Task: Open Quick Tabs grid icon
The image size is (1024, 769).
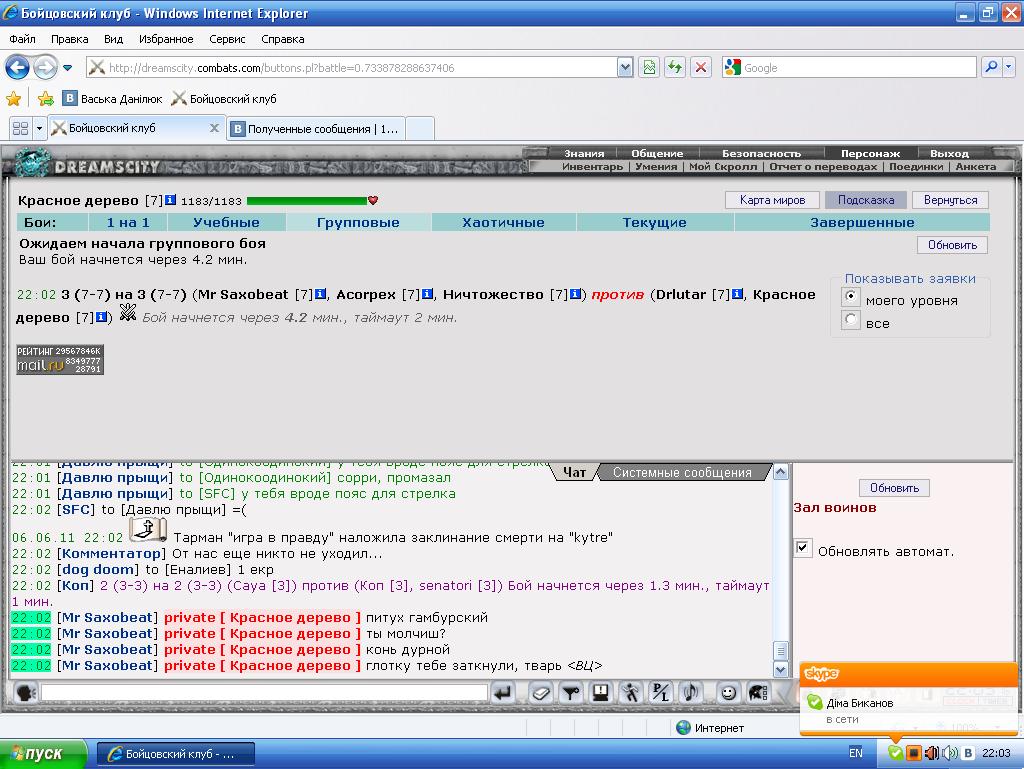Action: [x=20, y=129]
